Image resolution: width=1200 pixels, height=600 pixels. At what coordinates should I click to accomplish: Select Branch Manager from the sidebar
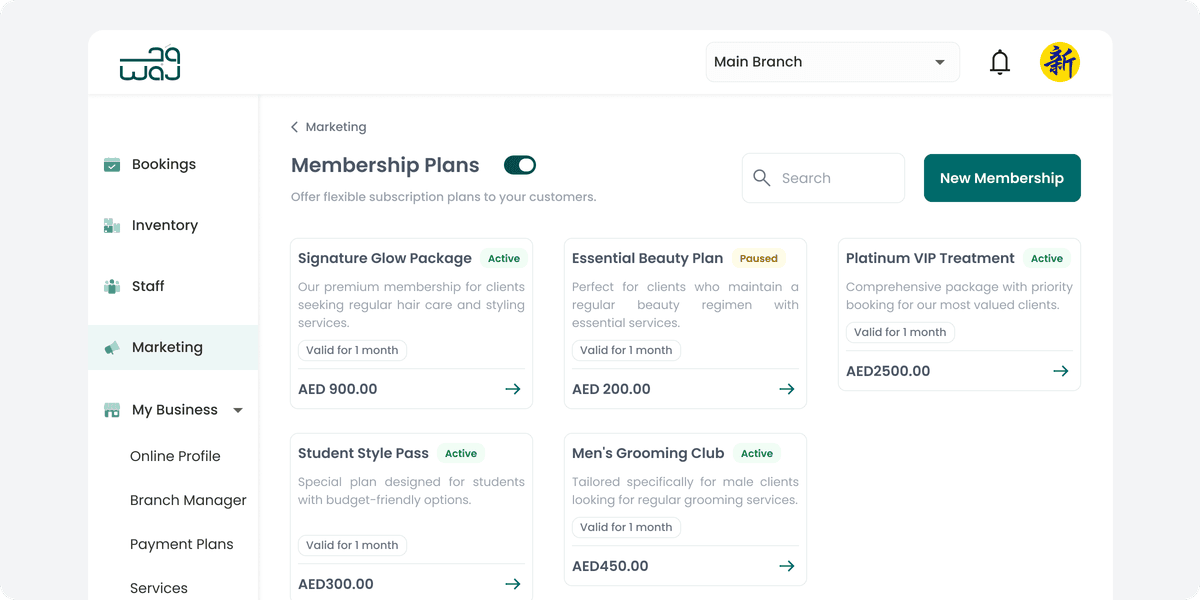pos(188,500)
